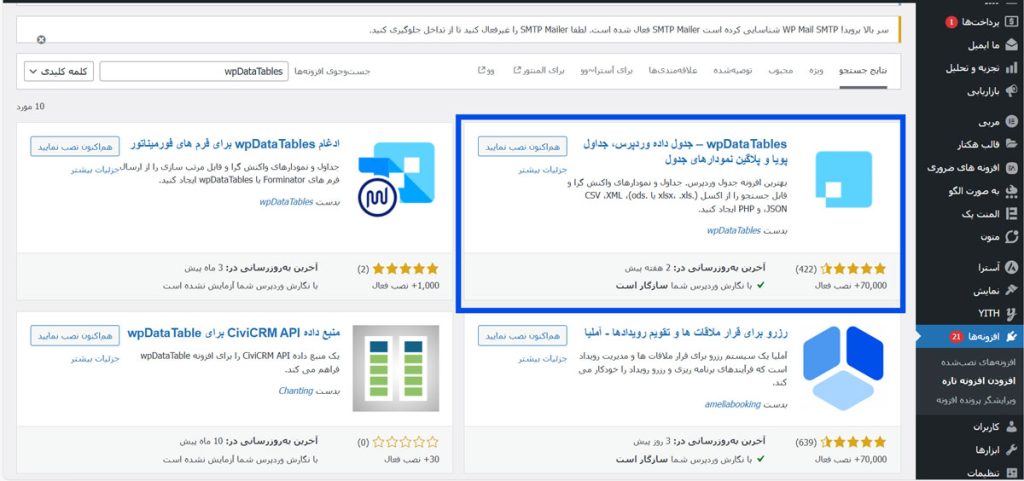Open جزئیات بیشتر for Amelia booking plugin
This screenshot has width=1024, height=481.
click(x=543, y=359)
